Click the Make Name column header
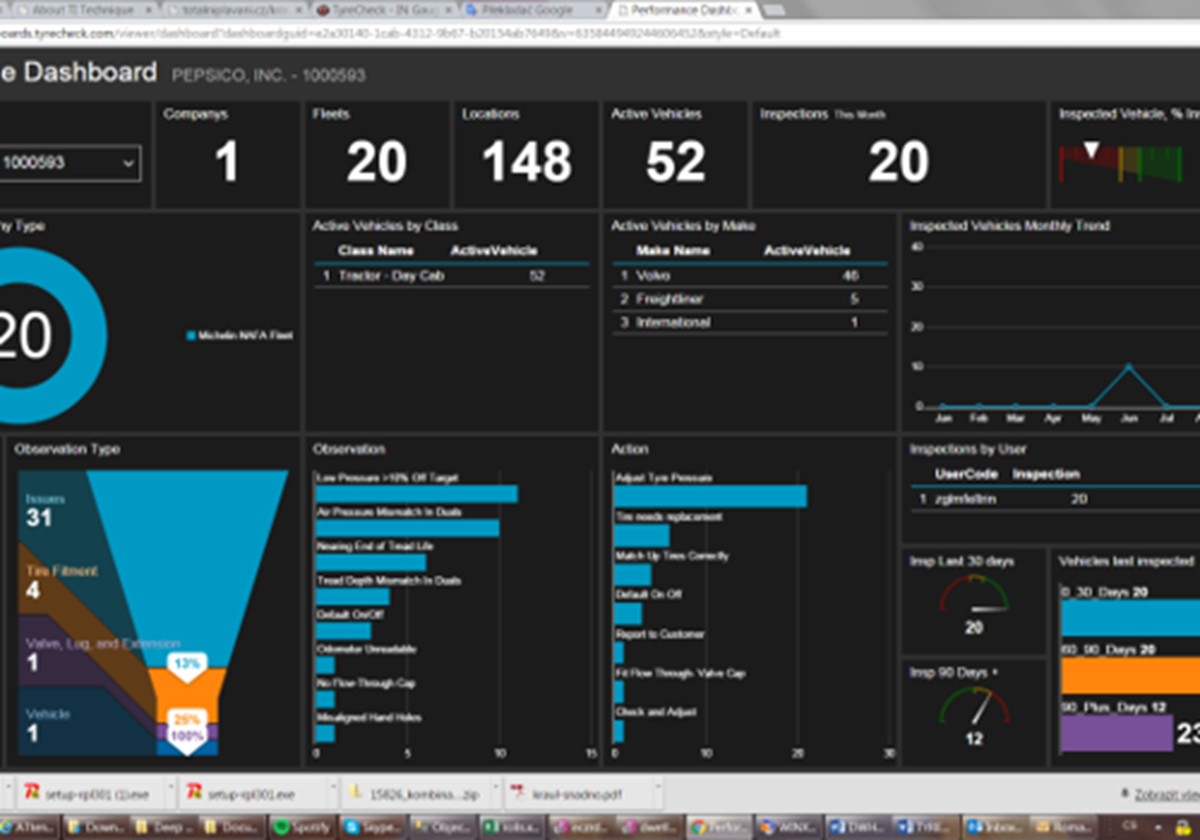Image resolution: width=1200 pixels, height=840 pixels. tap(673, 250)
